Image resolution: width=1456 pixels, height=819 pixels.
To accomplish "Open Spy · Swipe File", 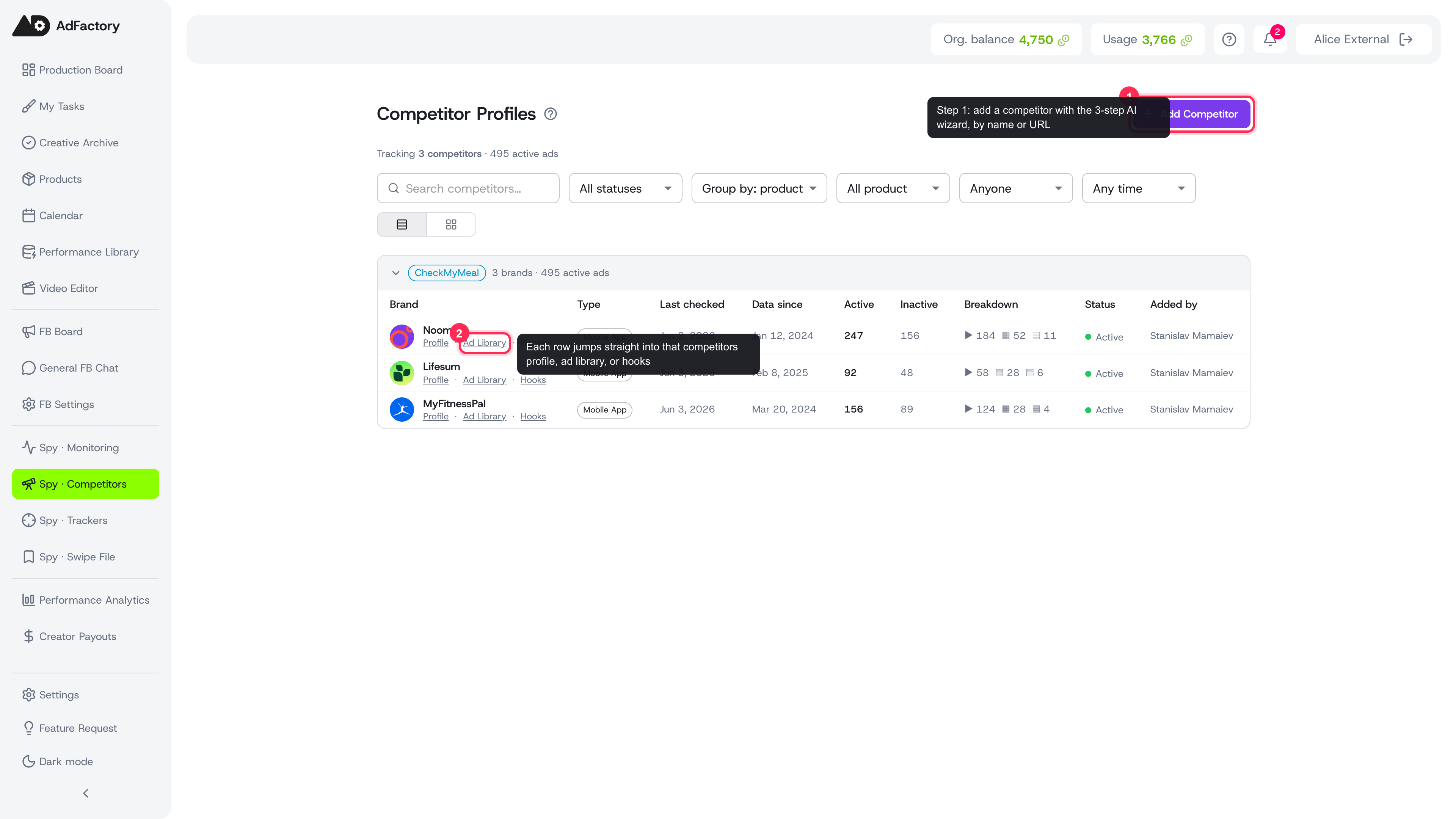I will pos(85,557).
